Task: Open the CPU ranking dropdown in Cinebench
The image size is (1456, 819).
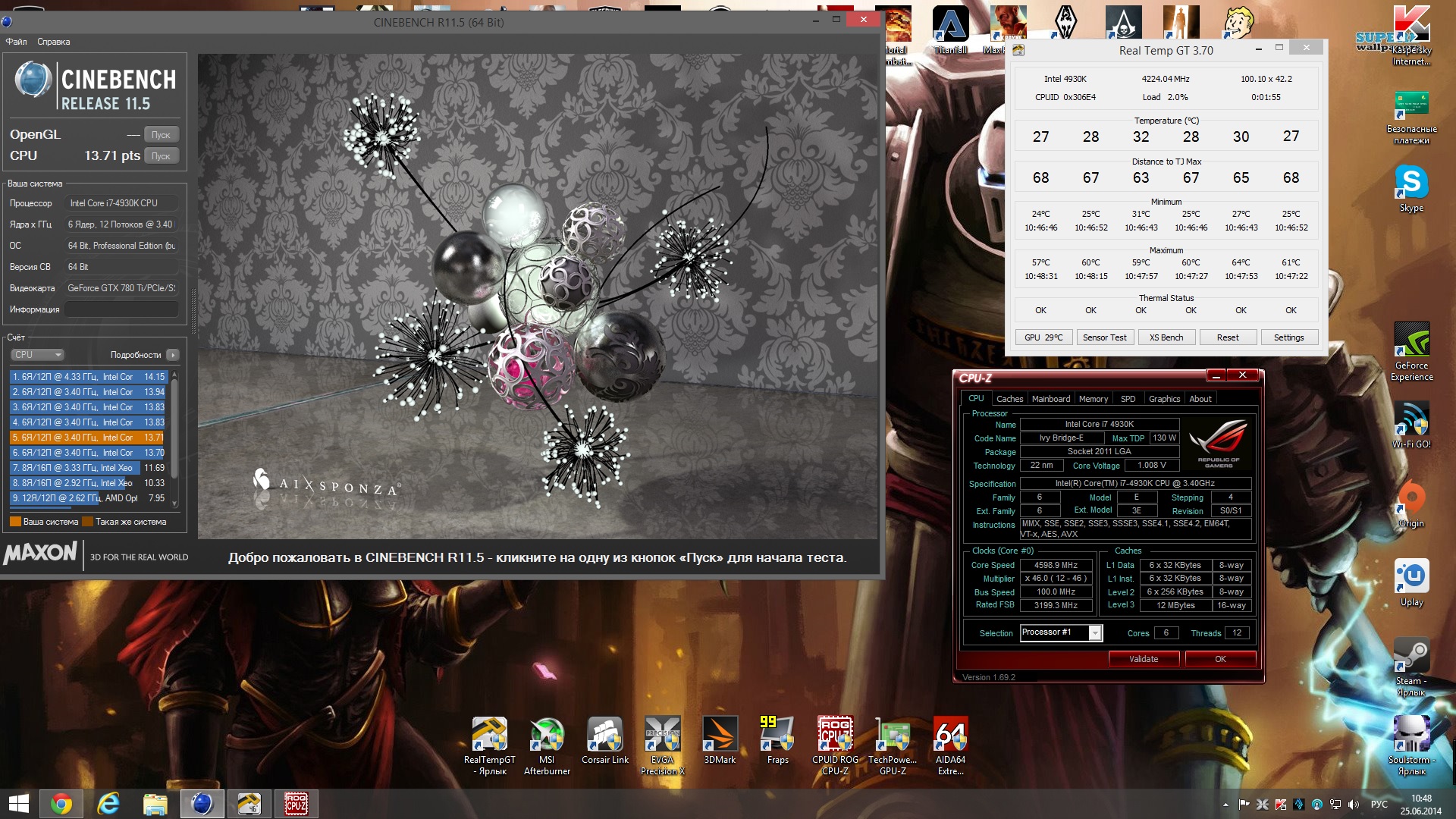Action: (x=37, y=355)
